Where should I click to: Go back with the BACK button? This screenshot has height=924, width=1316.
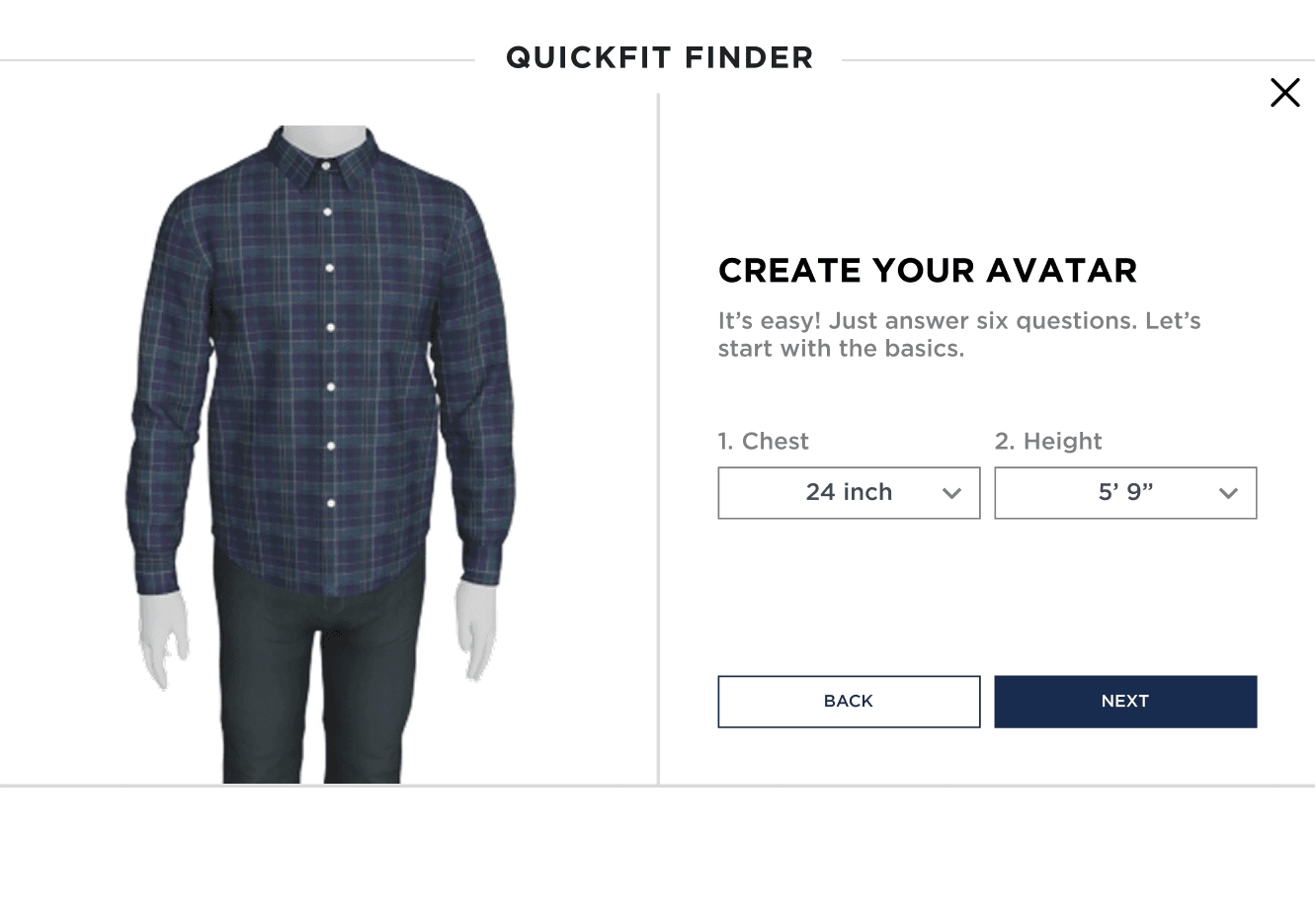click(849, 702)
